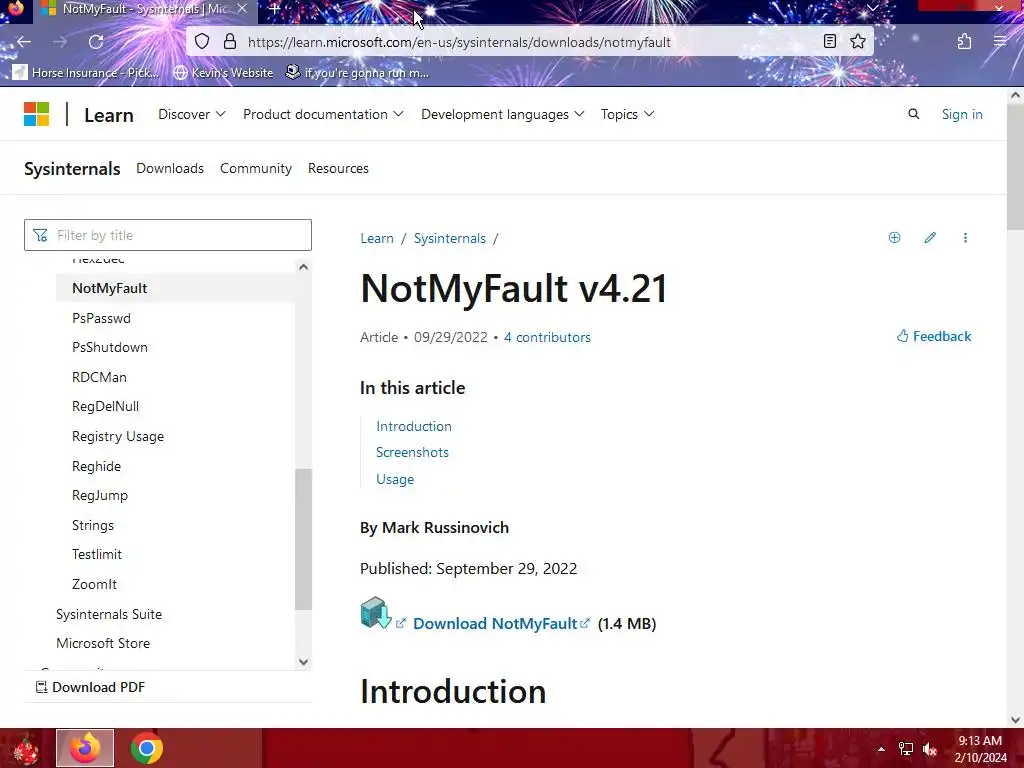1024x768 pixels.
Task: Select Testlimit in the sidebar
Action: click(x=97, y=554)
